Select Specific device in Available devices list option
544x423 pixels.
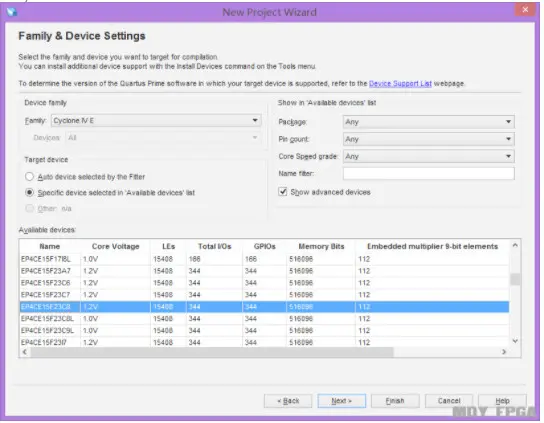pyautogui.click(x=29, y=193)
